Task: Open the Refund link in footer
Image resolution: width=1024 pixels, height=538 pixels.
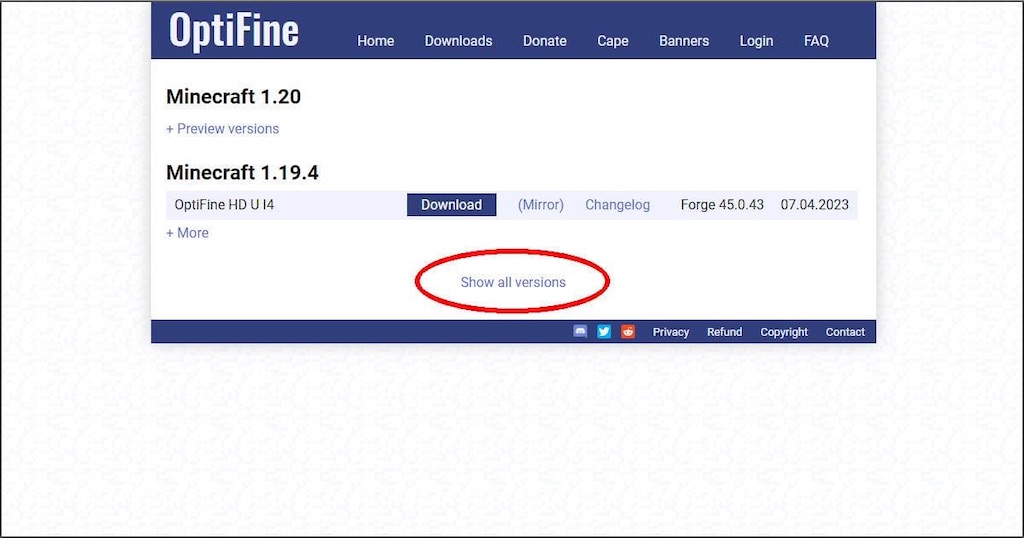Action: pyautogui.click(x=724, y=332)
